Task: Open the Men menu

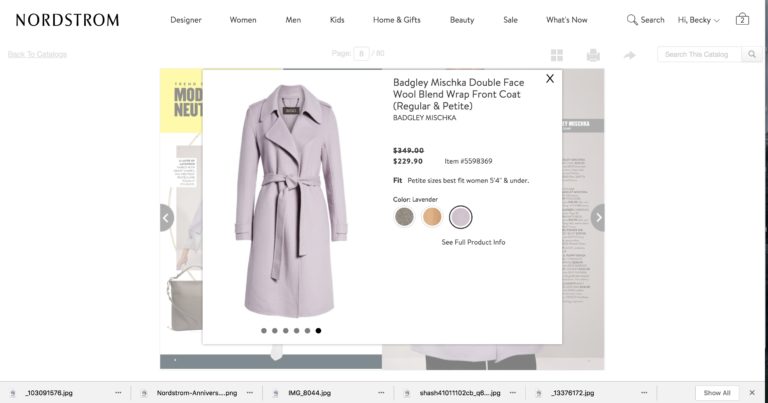Action: click(293, 20)
